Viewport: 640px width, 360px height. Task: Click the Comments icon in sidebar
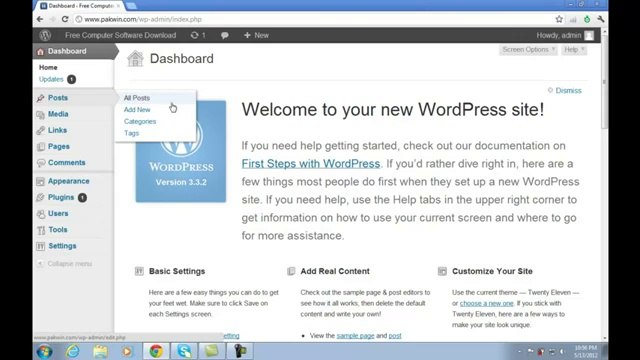[40, 163]
